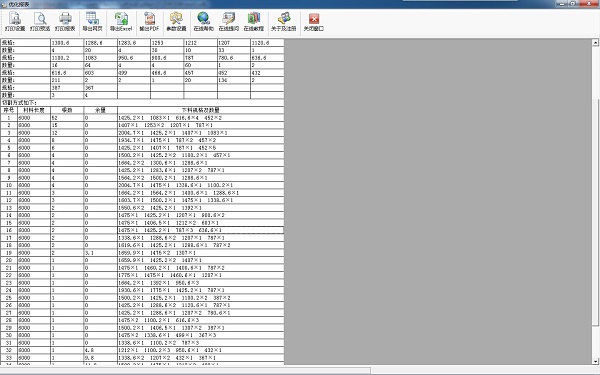Click remainder value '3.1' in row 19
This screenshot has height=375, width=600.
pyautogui.click(x=100, y=253)
